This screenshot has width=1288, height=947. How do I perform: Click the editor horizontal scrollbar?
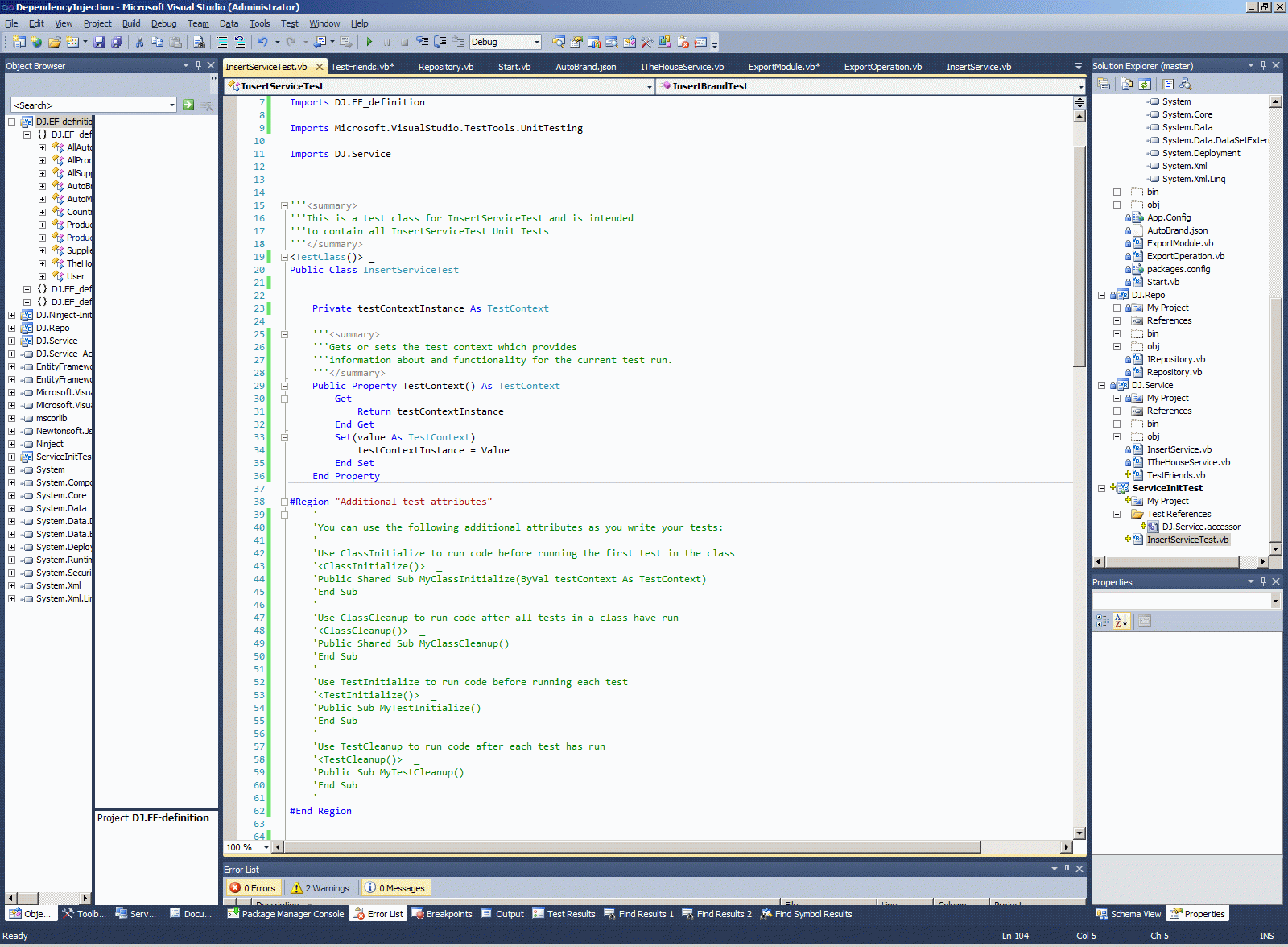point(631,847)
